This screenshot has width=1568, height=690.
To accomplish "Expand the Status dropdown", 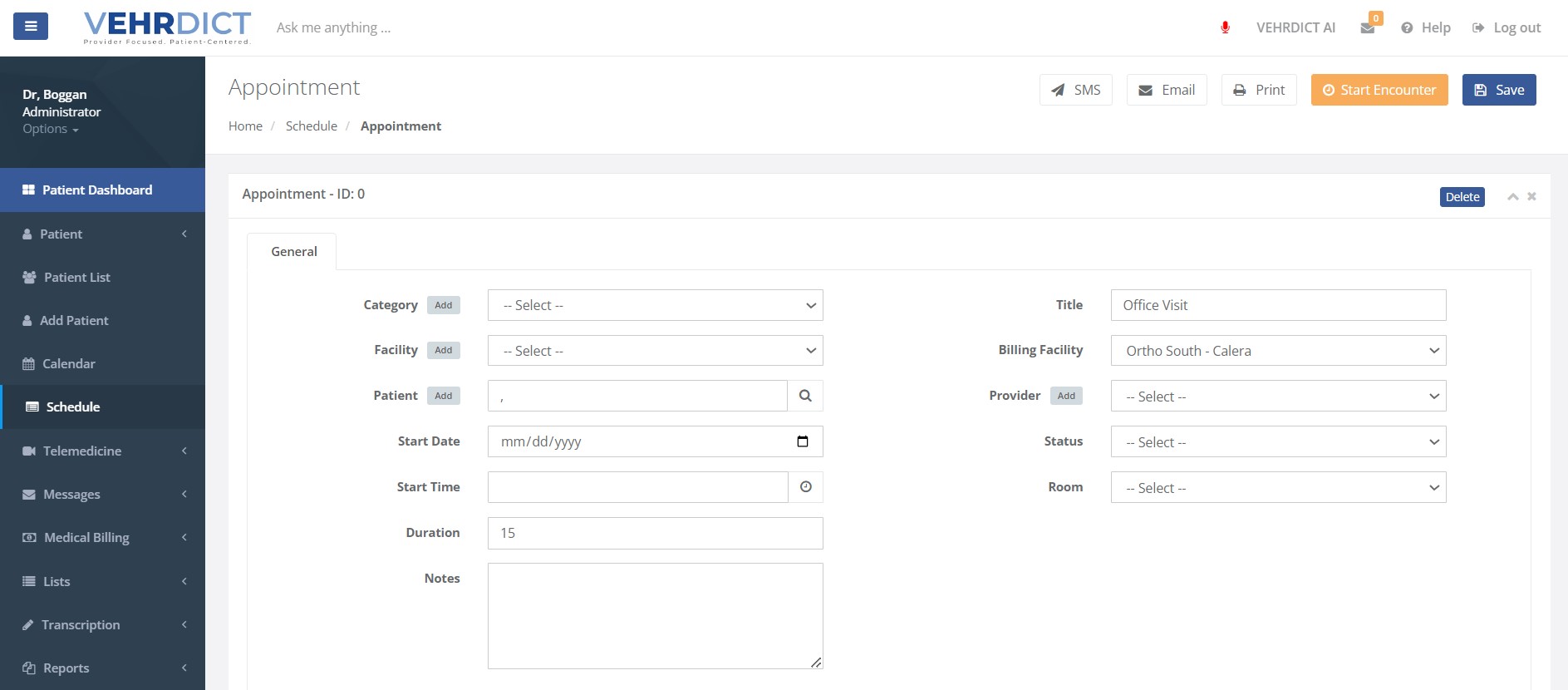I will (1278, 442).
